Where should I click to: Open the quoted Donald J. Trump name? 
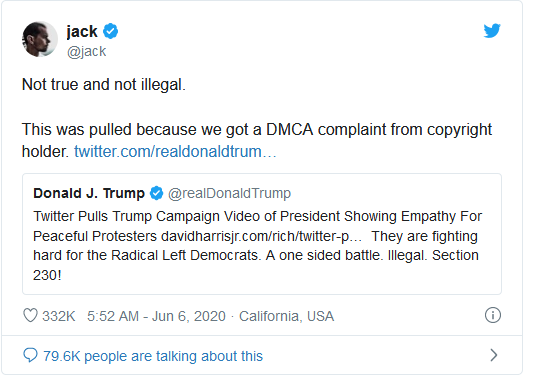coord(89,193)
